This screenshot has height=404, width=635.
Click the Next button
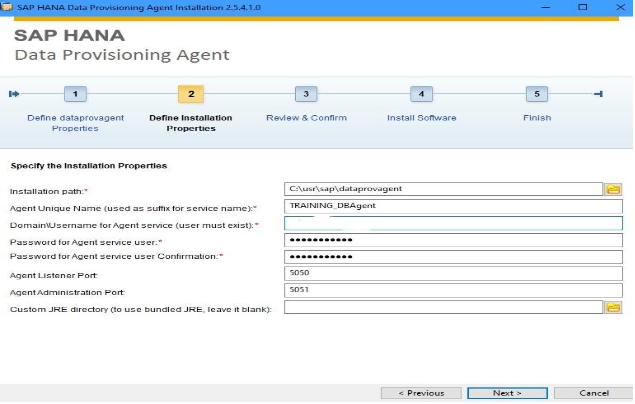507,393
